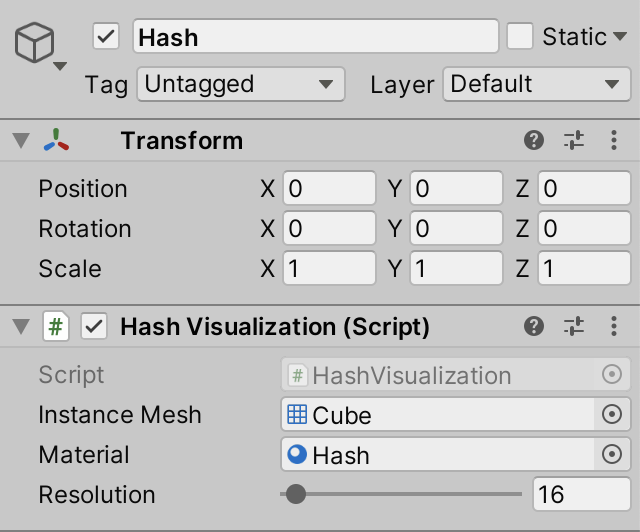The height and width of the screenshot is (532, 640).
Task: Open the Static flags dropdown arrow
Action: click(x=620, y=37)
